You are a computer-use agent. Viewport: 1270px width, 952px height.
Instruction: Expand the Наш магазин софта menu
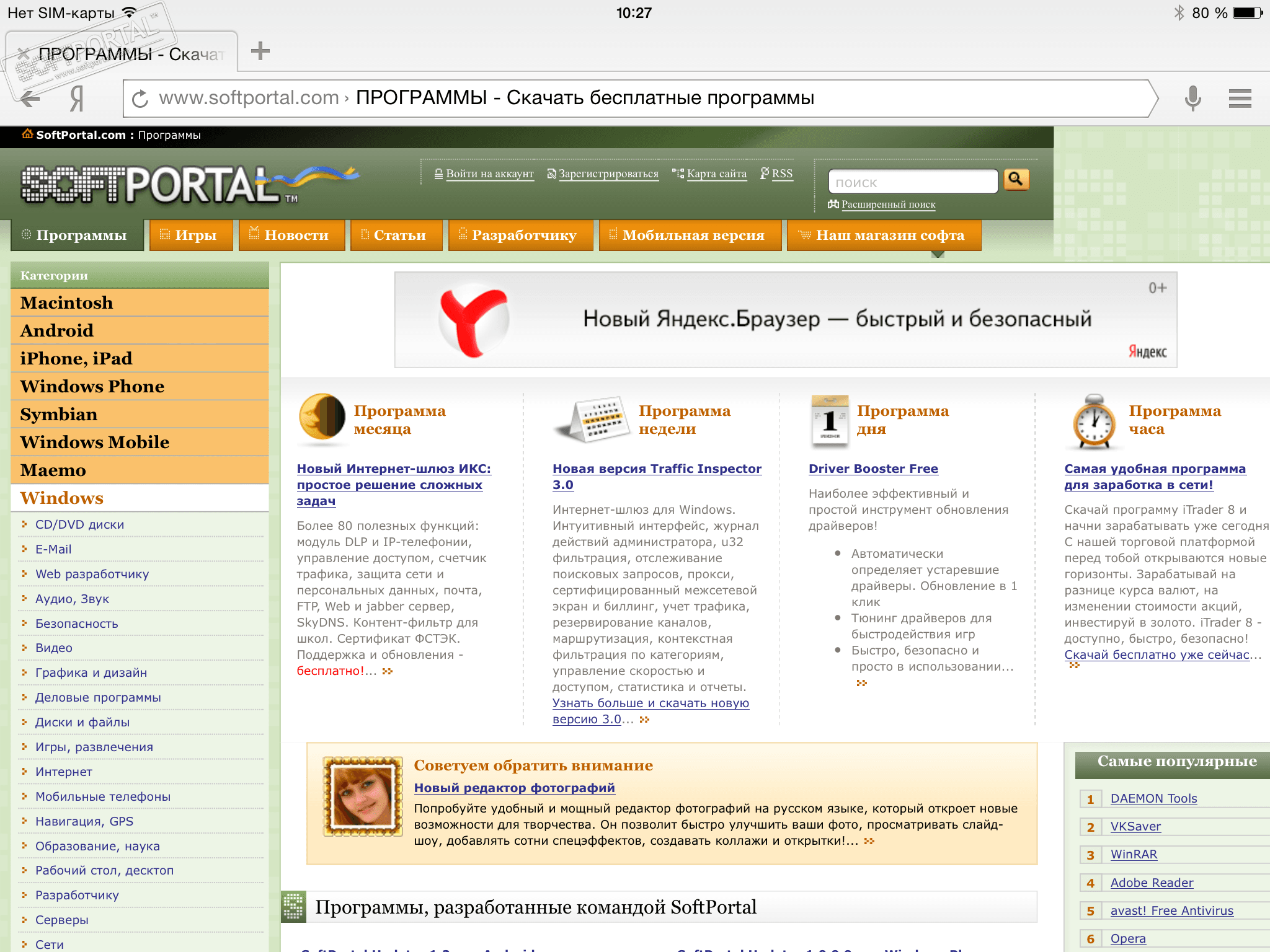tap(884, 236)
